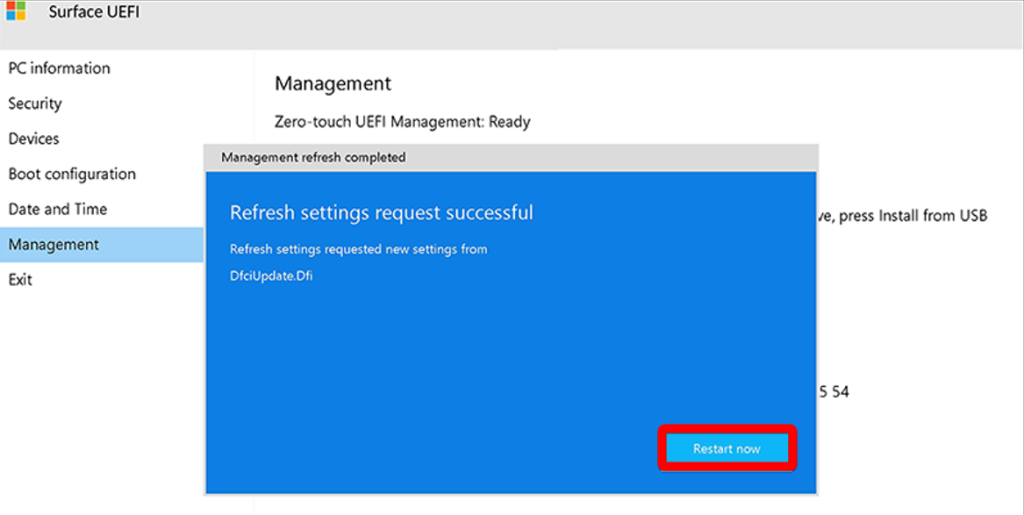Go to Devices settings
This screenshot has height=515, width=1024.
[x=33, y=139]
